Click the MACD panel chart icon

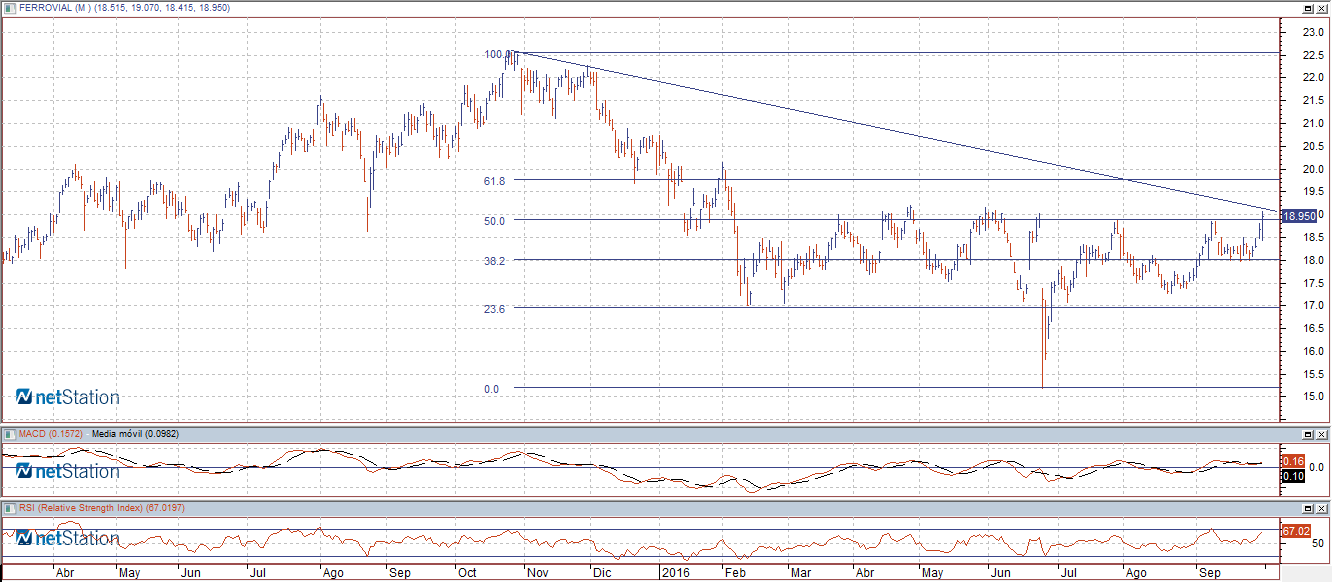click(x=11, y=434)
